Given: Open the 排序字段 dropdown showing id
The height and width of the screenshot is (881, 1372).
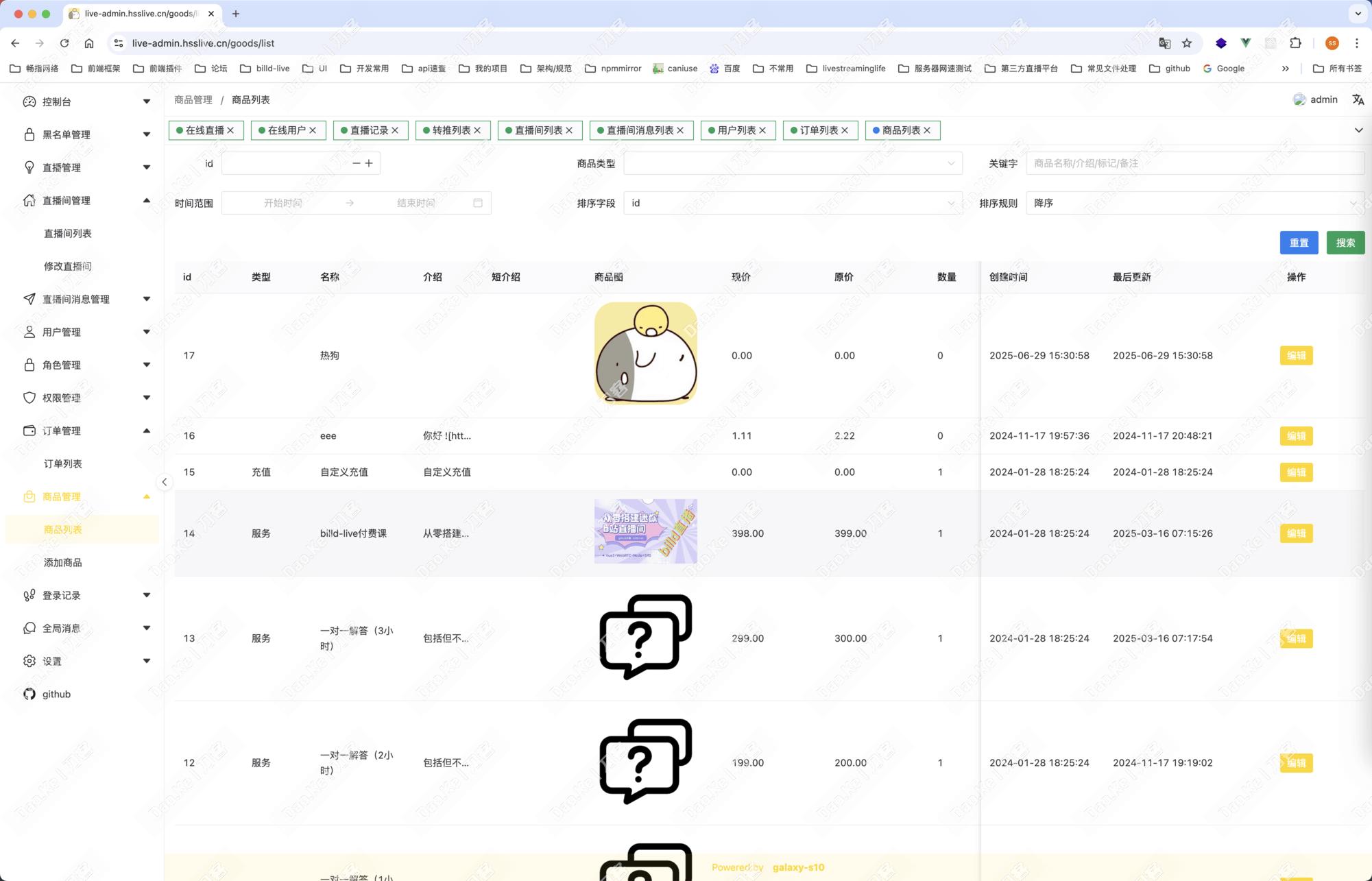Looking at the screenshot, I should coord(792,203).
